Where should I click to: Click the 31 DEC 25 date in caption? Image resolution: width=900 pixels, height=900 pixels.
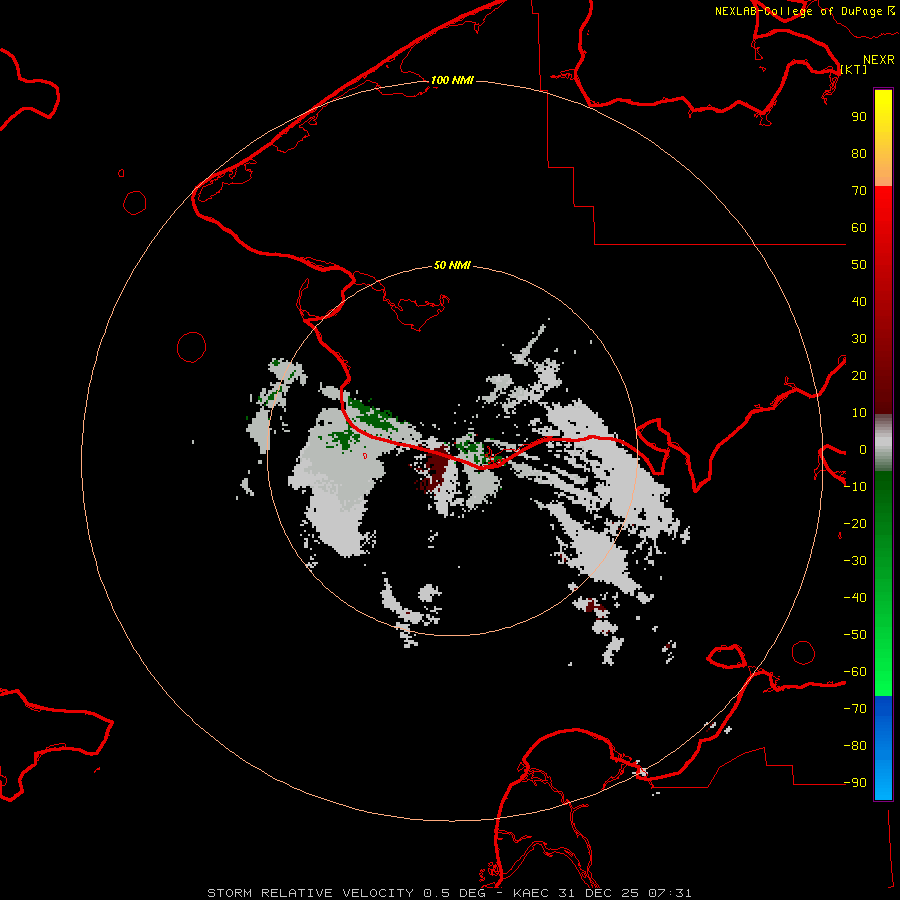[598, 893]
